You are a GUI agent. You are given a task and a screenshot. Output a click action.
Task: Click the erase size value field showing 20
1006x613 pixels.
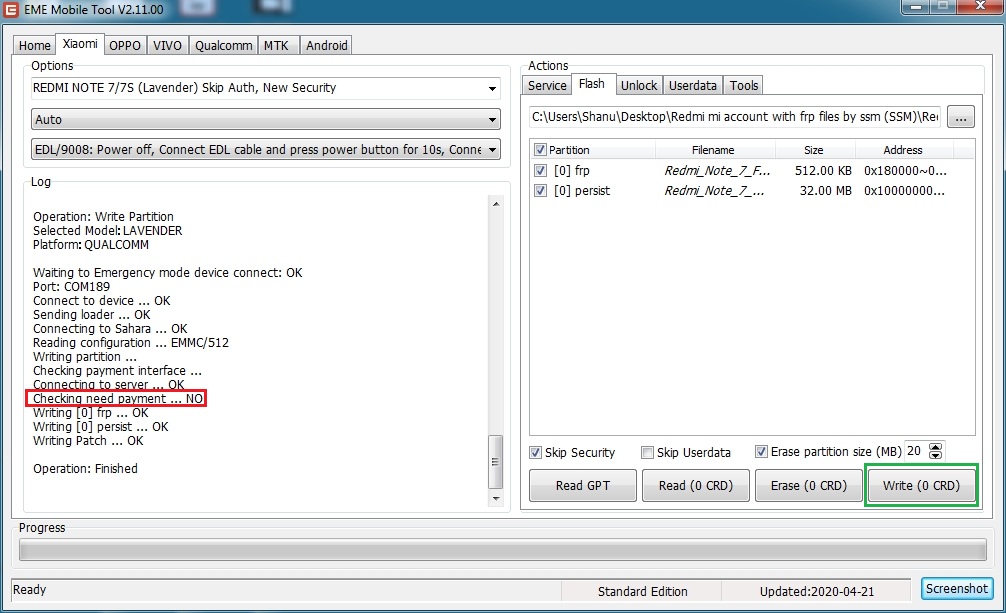(916, 451)
